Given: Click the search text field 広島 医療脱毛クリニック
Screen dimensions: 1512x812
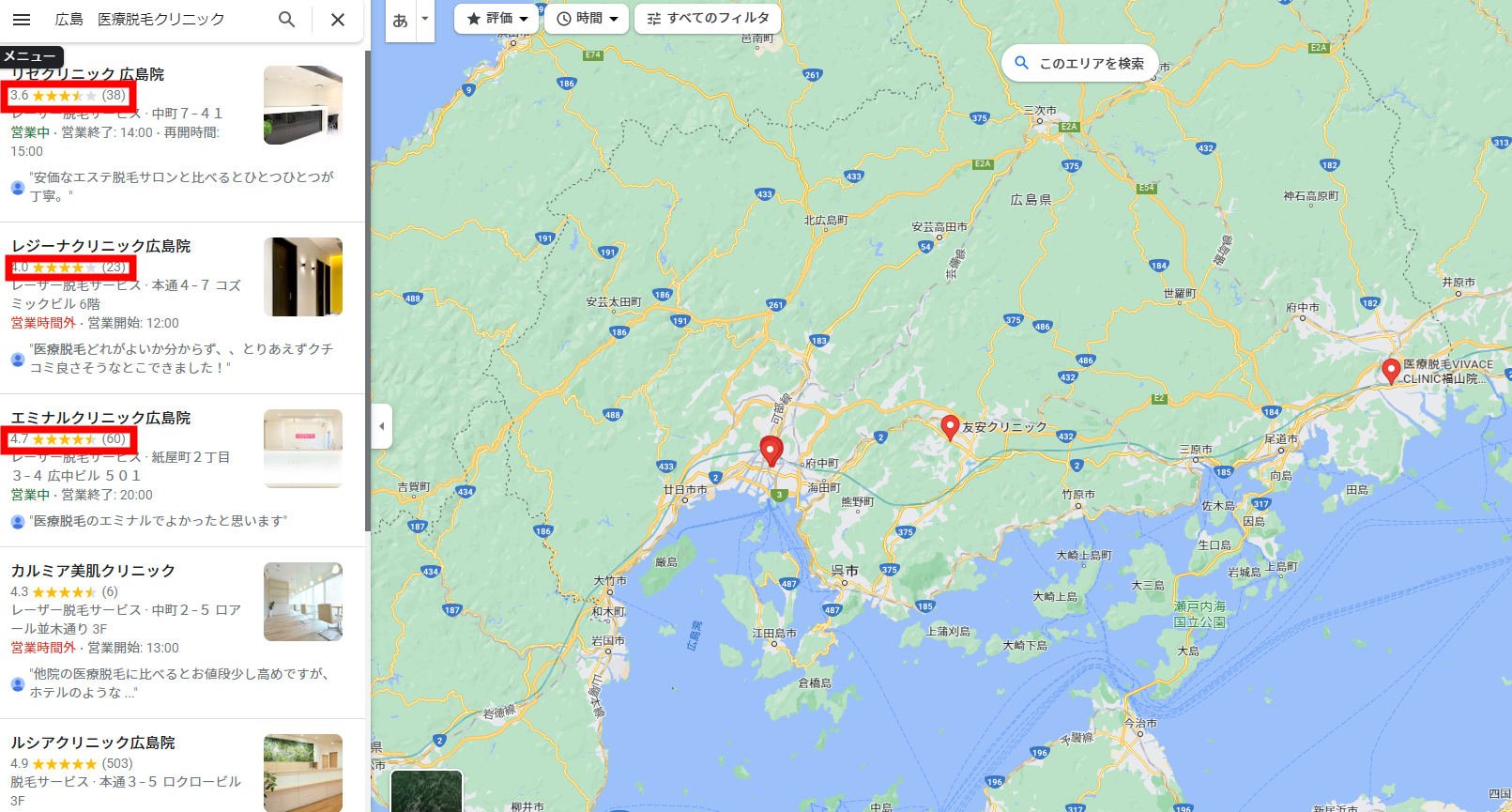Looking at the screenshot, I should click(x=160, y=19).
